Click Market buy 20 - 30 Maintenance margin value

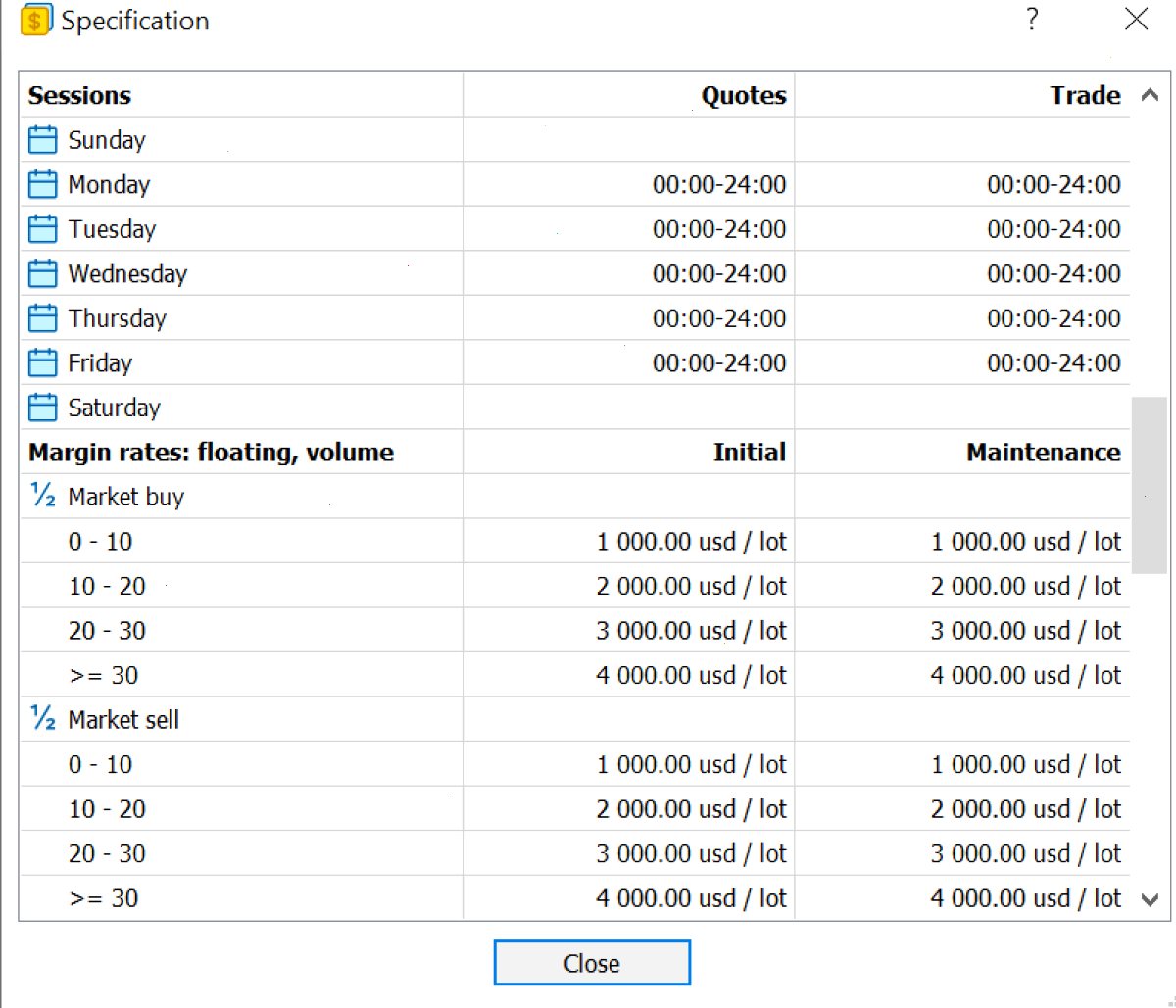(x=1026, y=630)
